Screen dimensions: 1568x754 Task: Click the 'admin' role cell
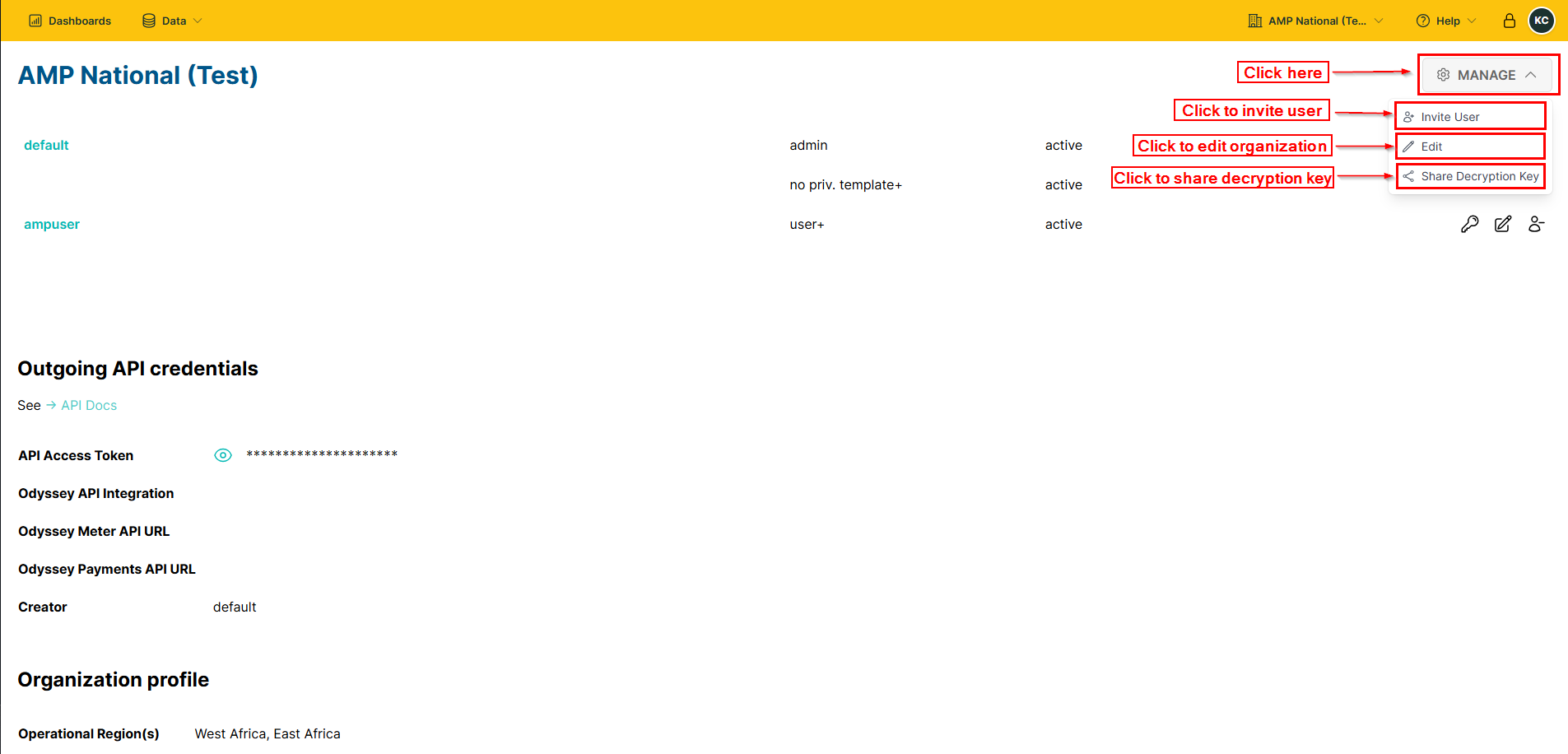click(808, 145)
